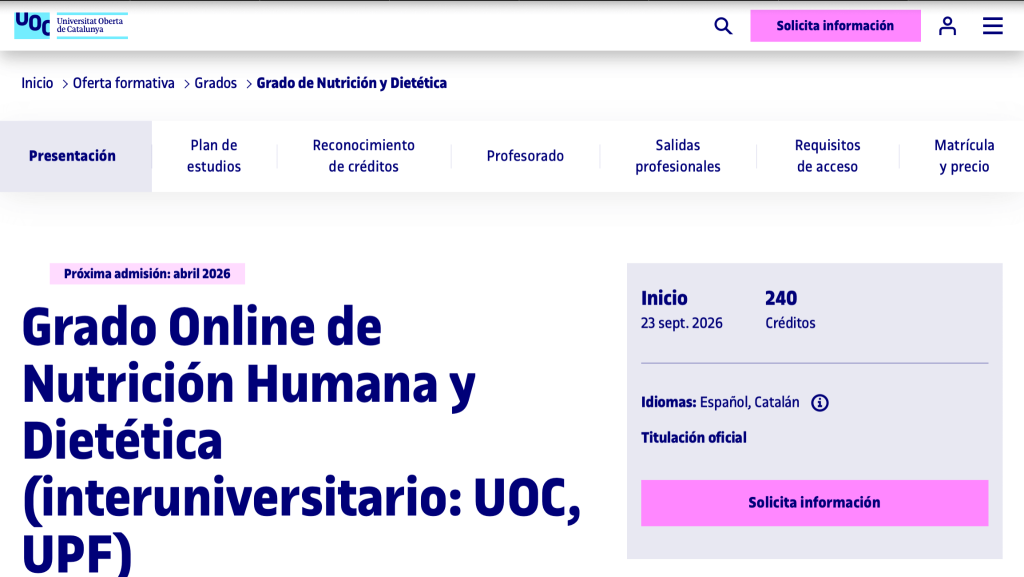Open Matrícula y precio tab
This screenshot has height=577, width=1024.
tap(964, 156)
